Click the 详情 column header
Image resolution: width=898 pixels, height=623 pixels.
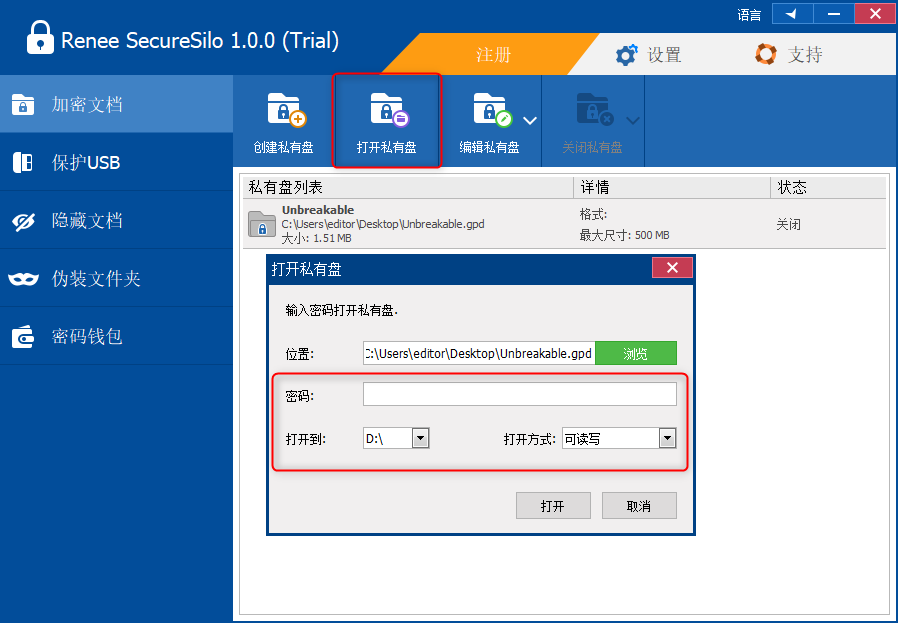(x=672, y=187)
